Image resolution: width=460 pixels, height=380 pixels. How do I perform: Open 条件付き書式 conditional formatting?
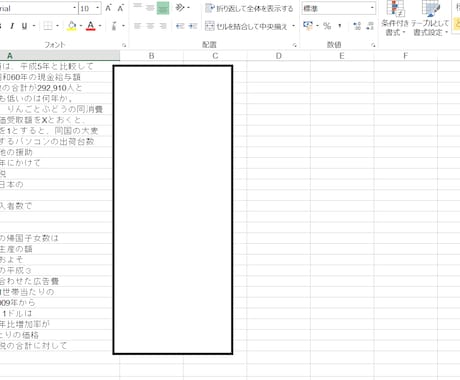coord(395,18)
